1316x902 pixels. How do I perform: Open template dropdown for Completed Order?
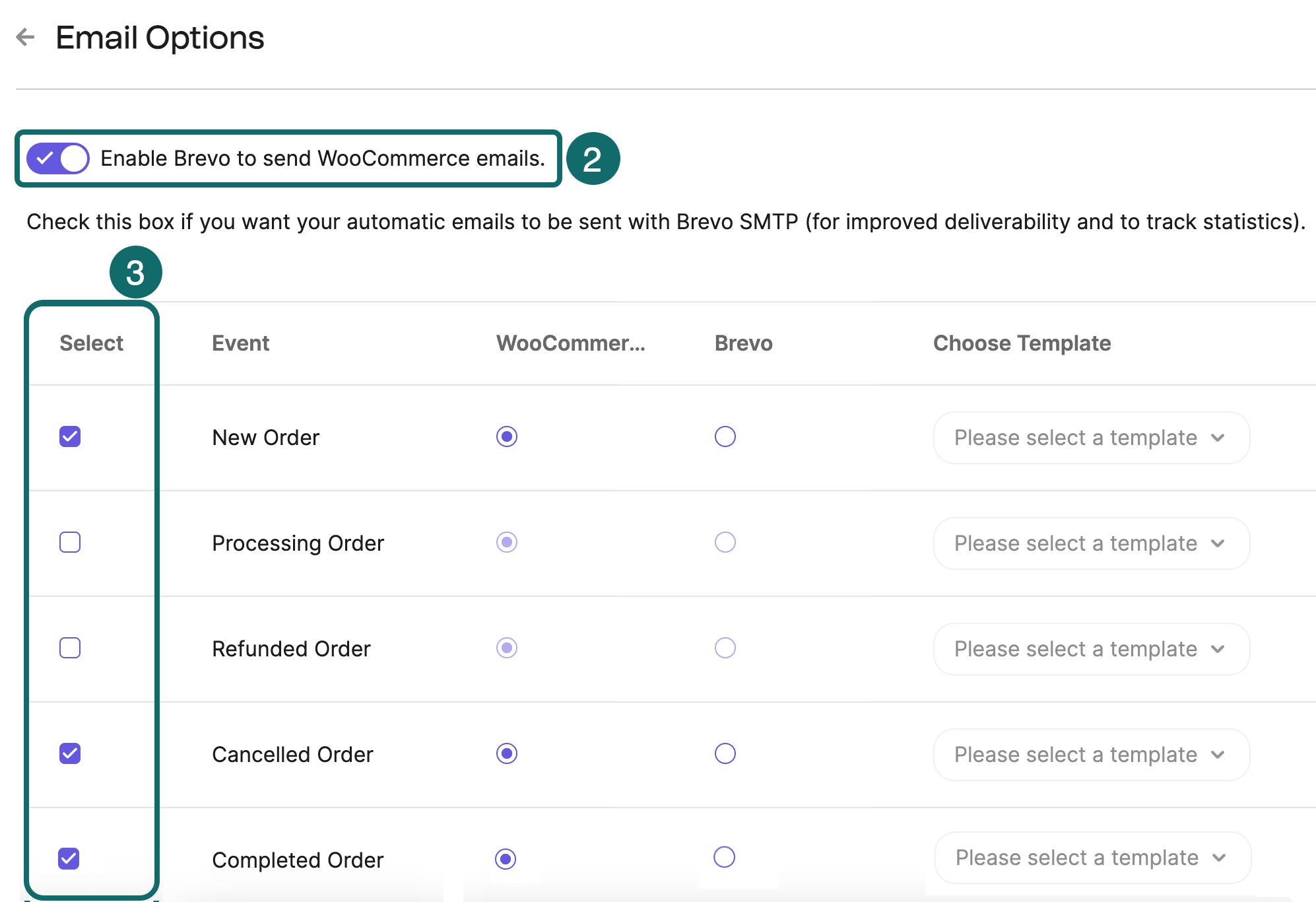[x=1093, y=858]
